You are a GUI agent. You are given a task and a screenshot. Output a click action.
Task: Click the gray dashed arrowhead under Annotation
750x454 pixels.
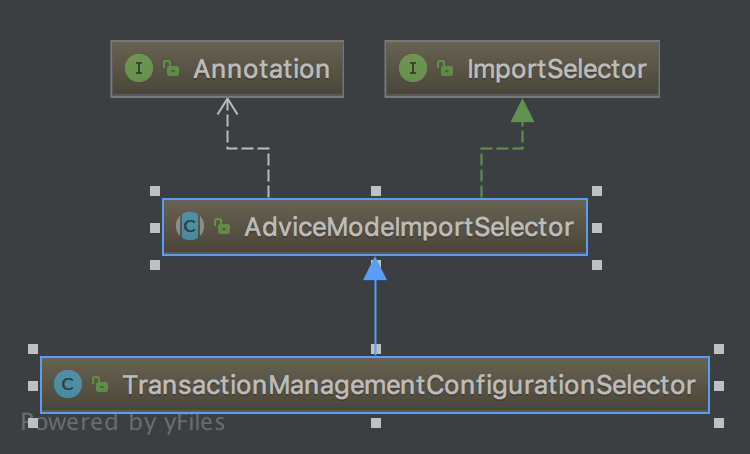pos(228,106)
